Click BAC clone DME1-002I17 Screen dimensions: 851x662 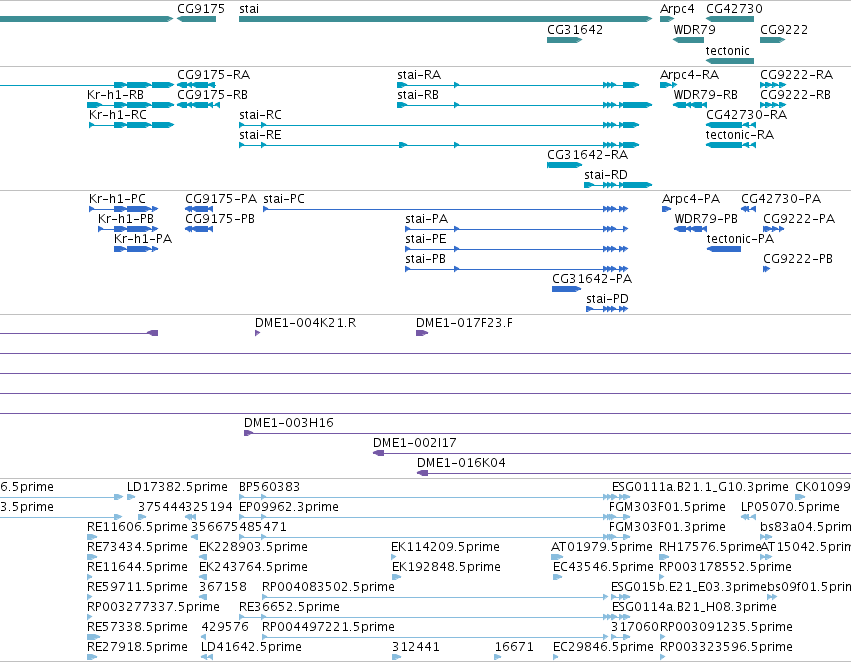tap(612, 453)
